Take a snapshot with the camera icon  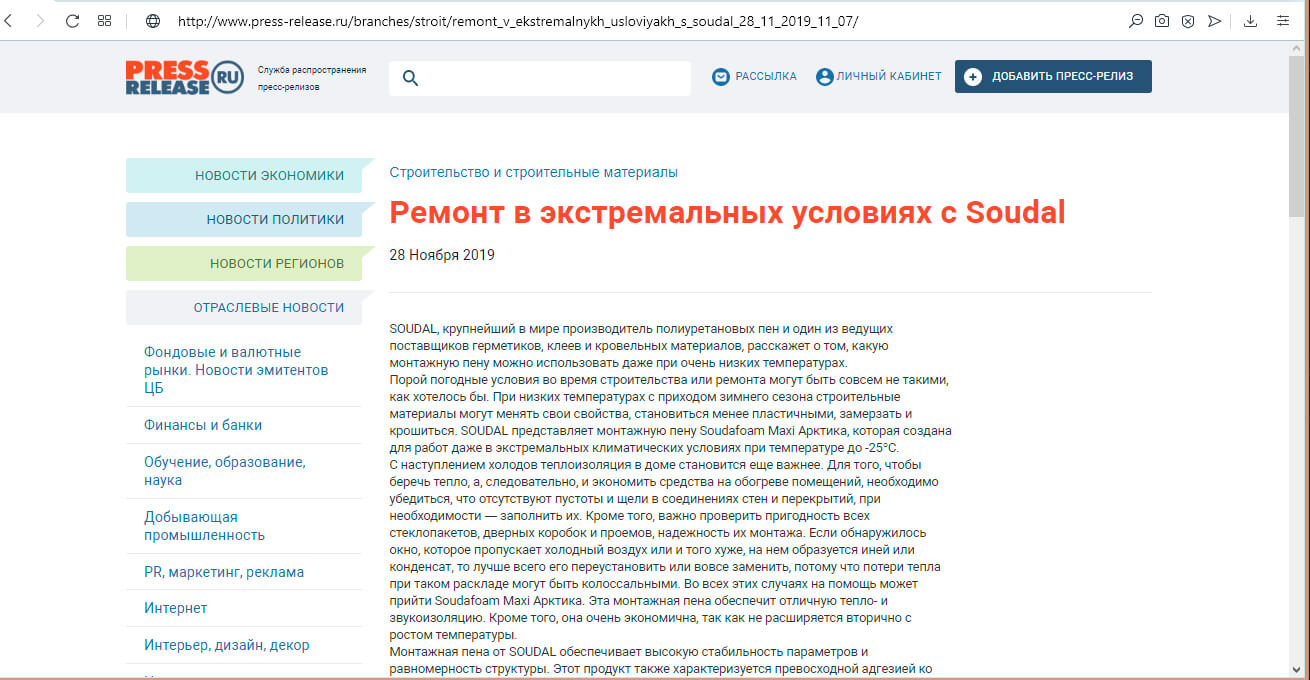pyautogui.click(x=1162, y=20)
